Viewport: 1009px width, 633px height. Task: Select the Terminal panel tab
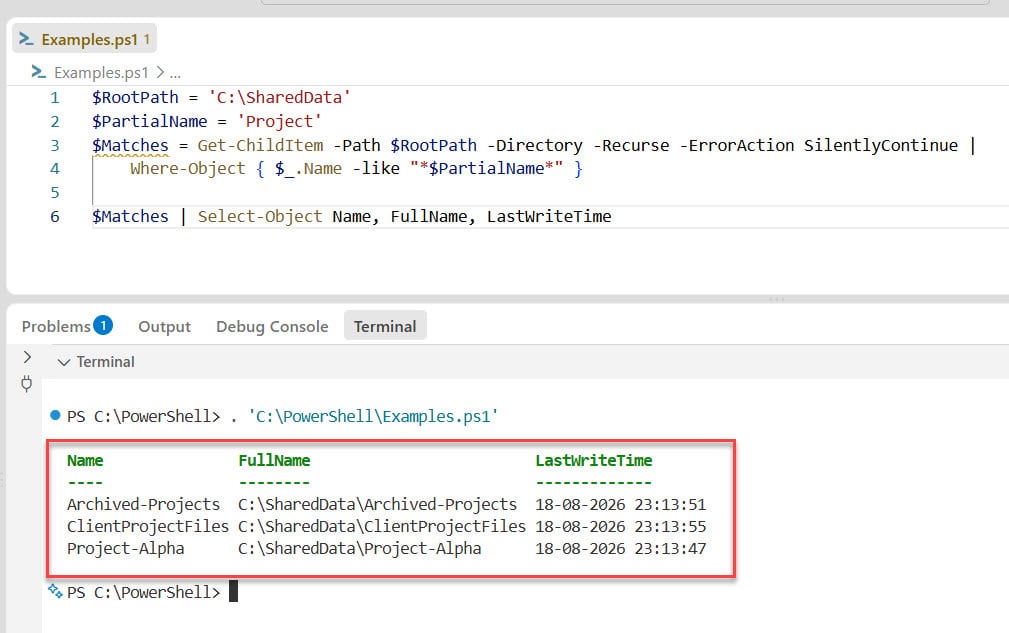(x=385, y=327)
